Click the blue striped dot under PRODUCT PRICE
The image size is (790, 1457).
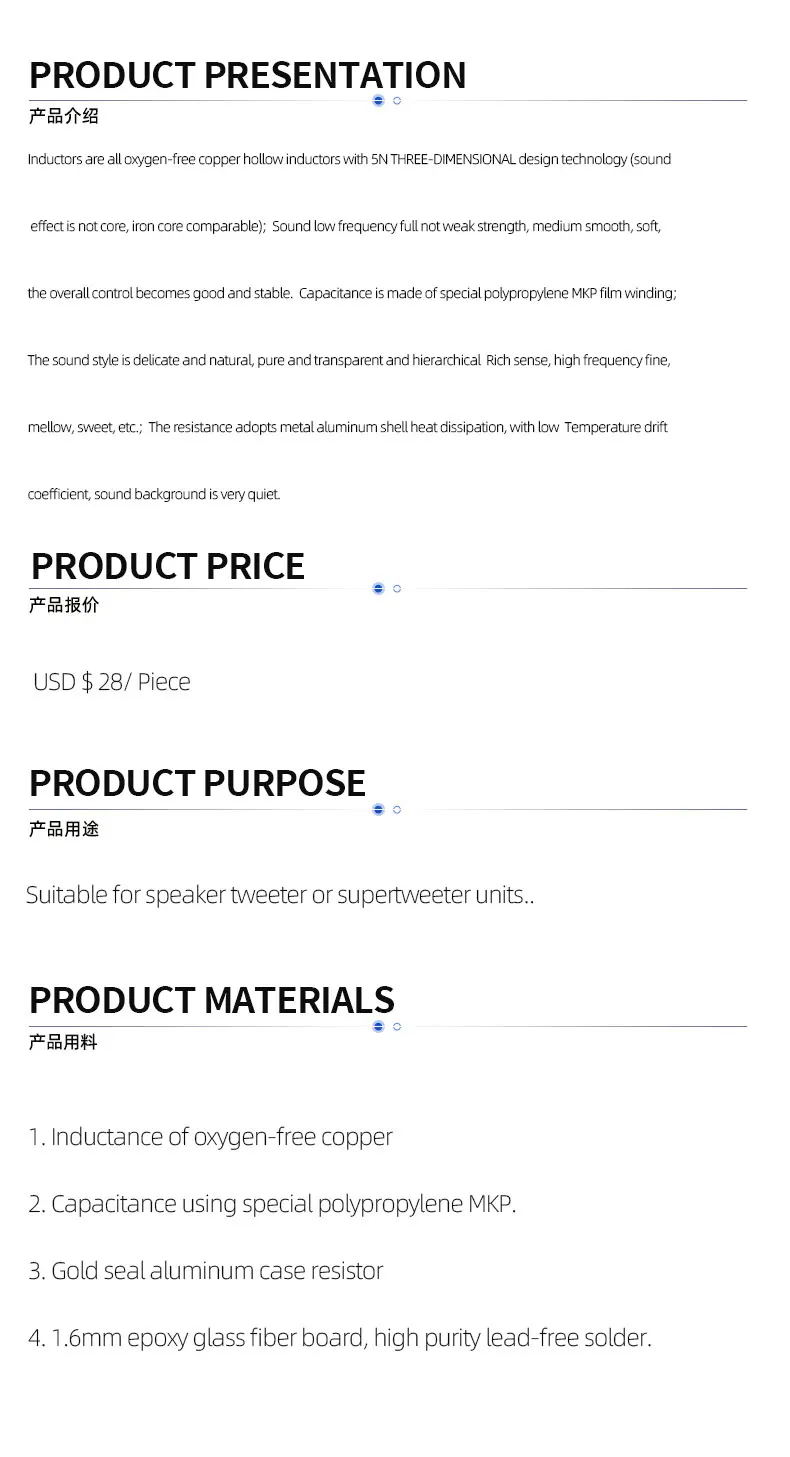tap(378, 588)
